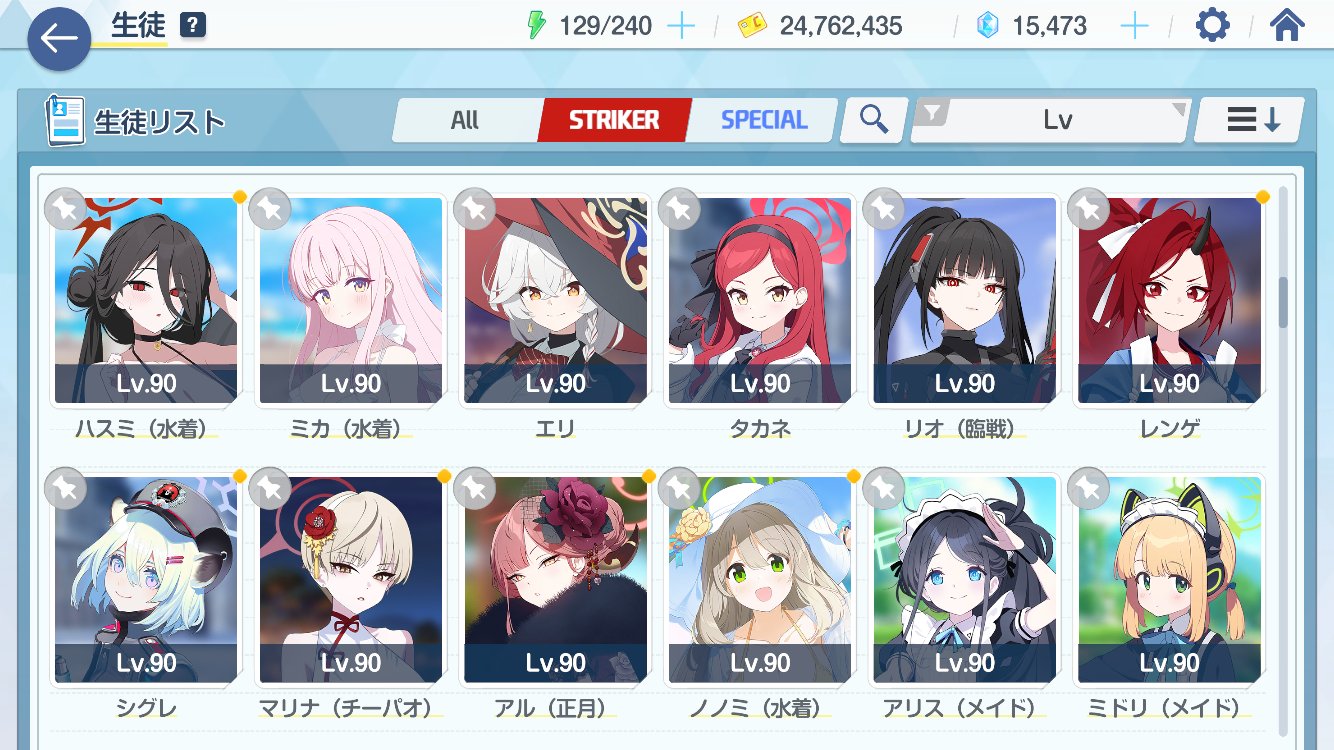Open ノノミ（水着） student card
Viewport: 1334px width, 750px height.
tap(760, 581)
